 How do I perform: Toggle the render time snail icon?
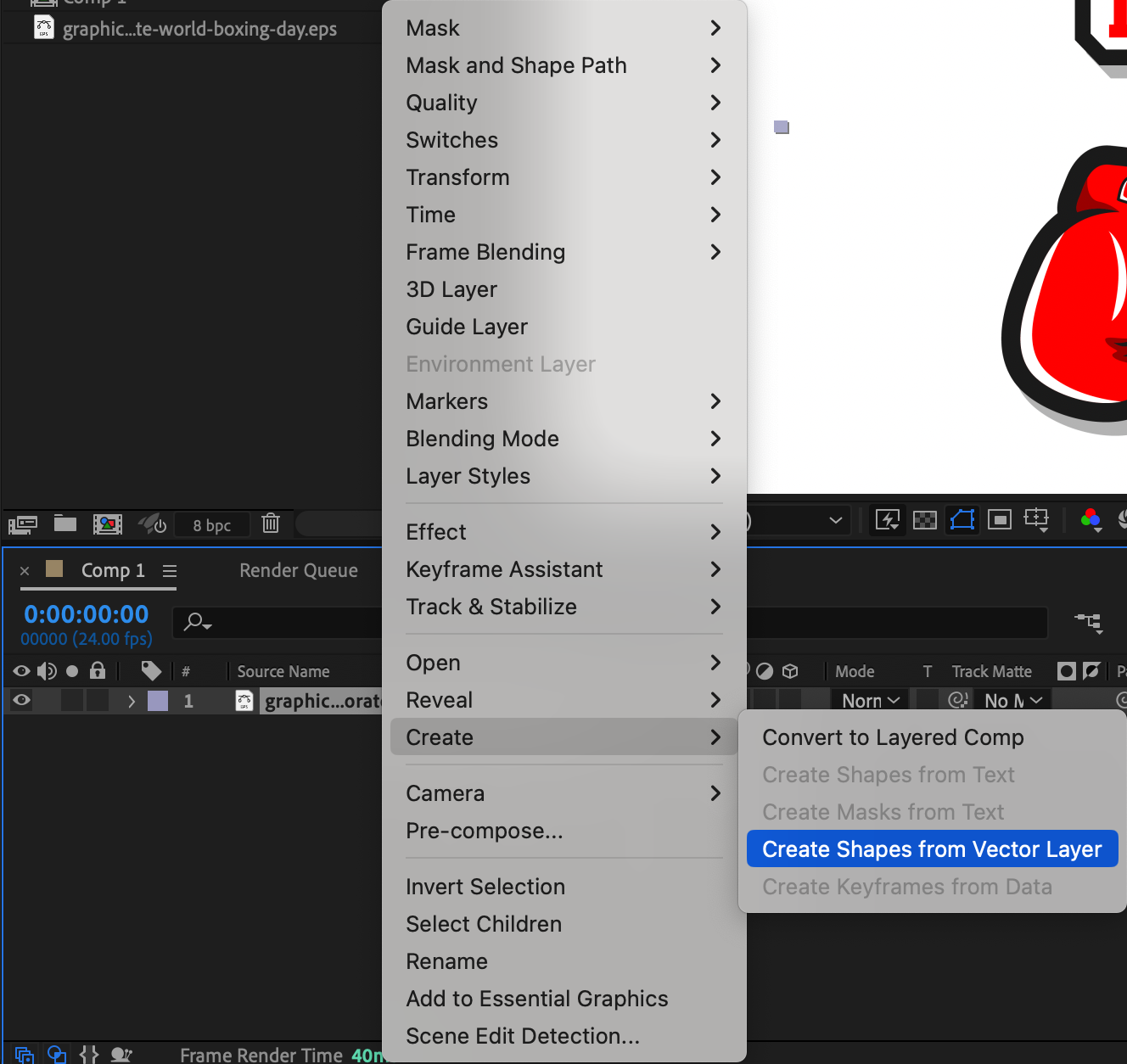(x=121, y=1055)
